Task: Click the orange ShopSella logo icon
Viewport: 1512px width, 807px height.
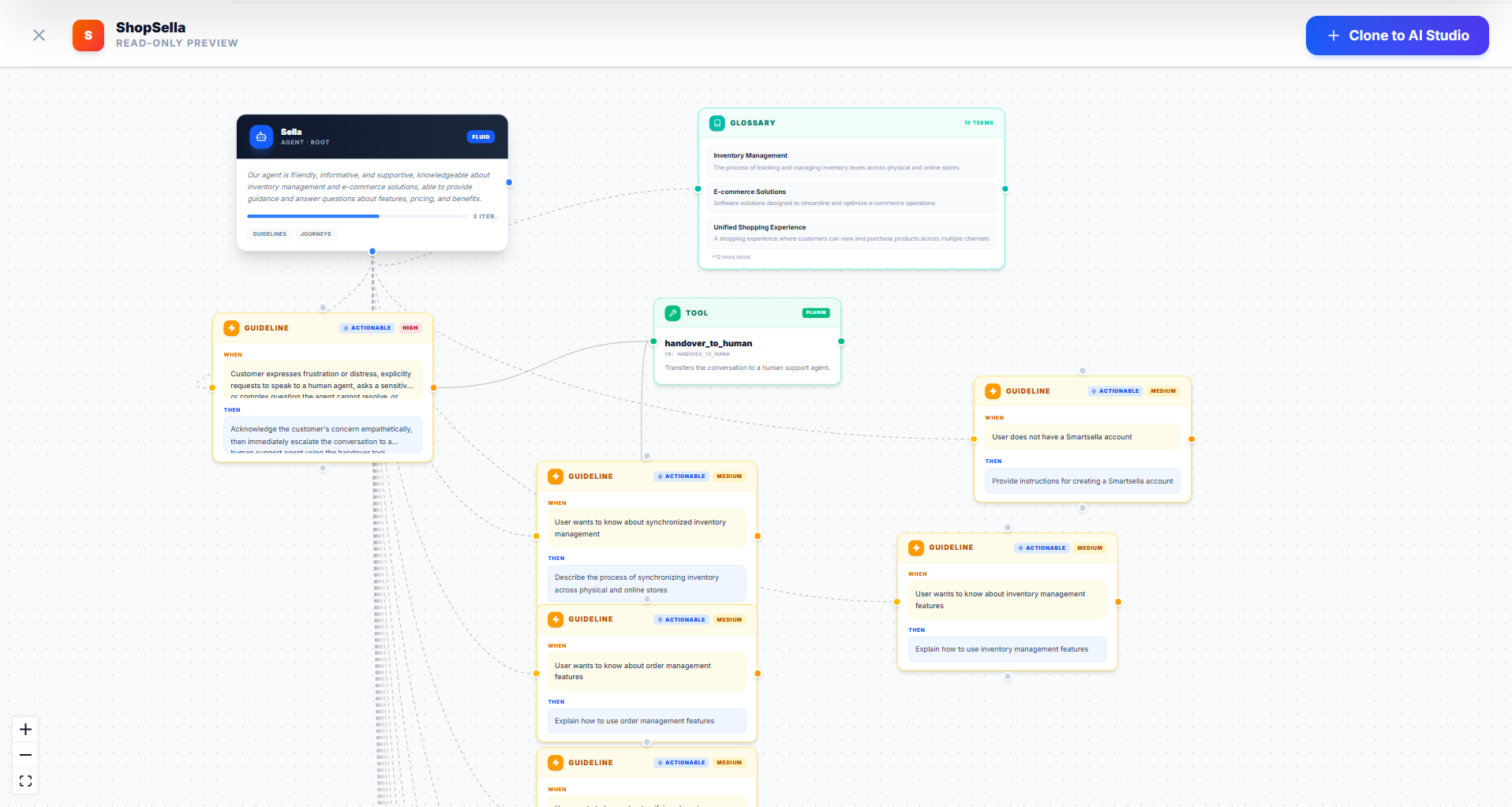Action: pos(88,35)
